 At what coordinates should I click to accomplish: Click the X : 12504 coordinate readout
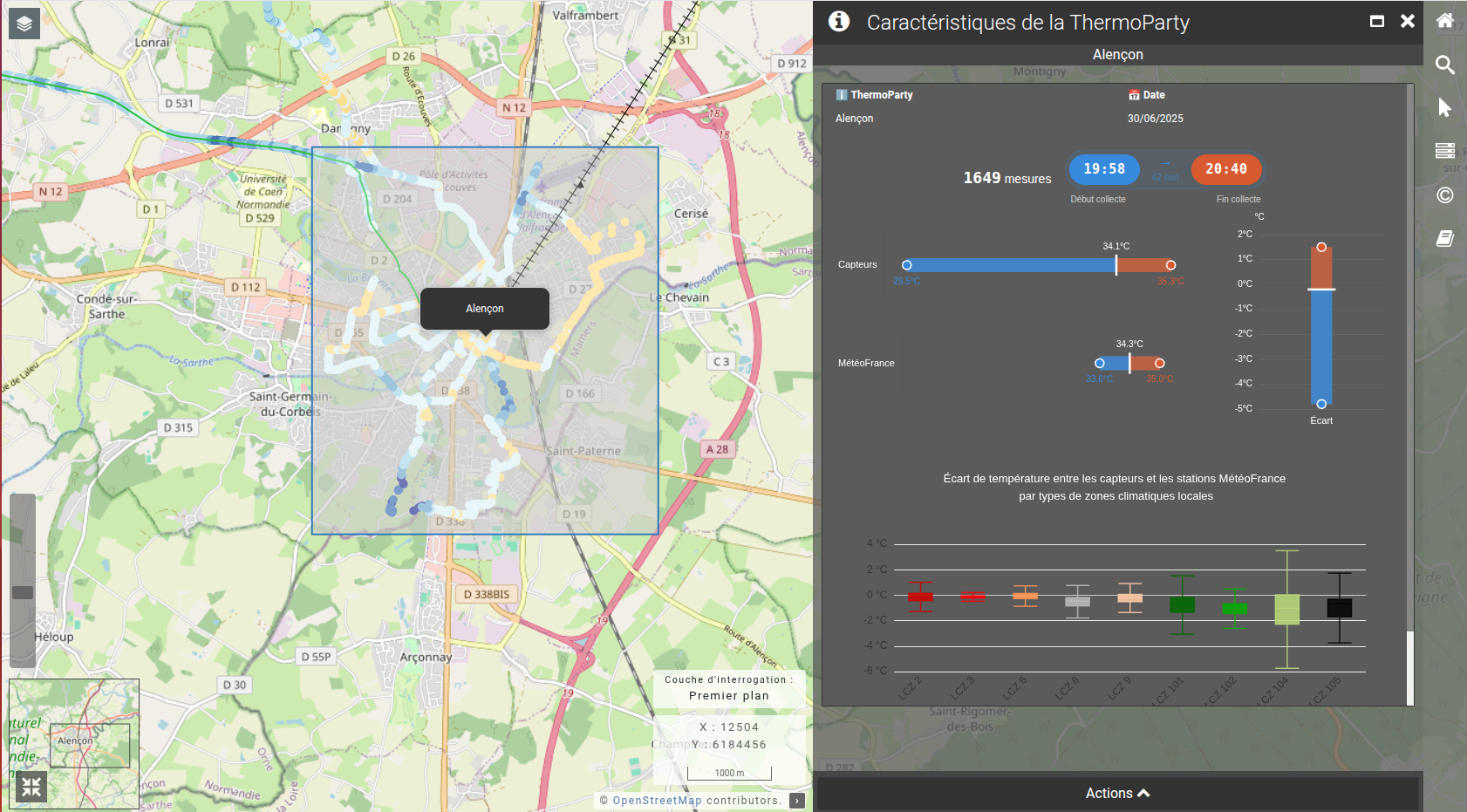click(729, 727)
